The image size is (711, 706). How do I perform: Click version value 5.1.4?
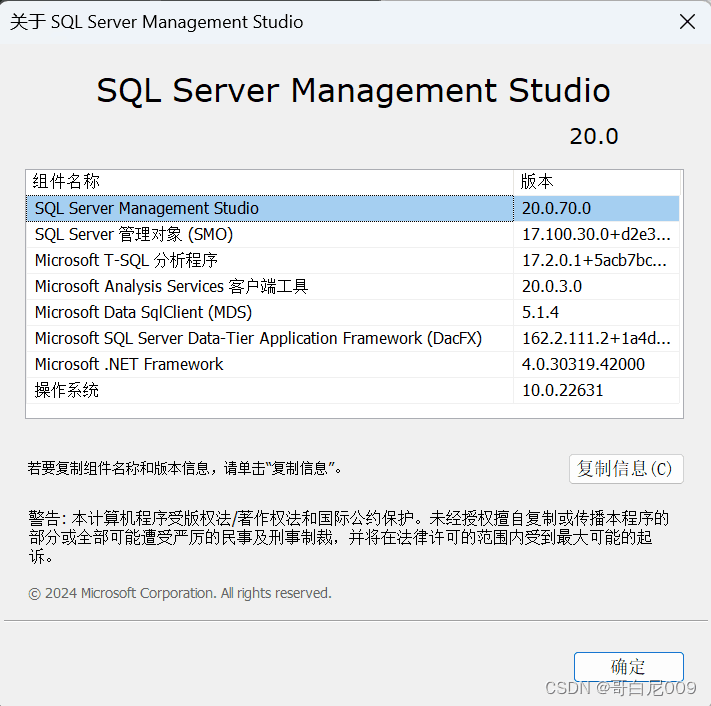pos(541,312)
